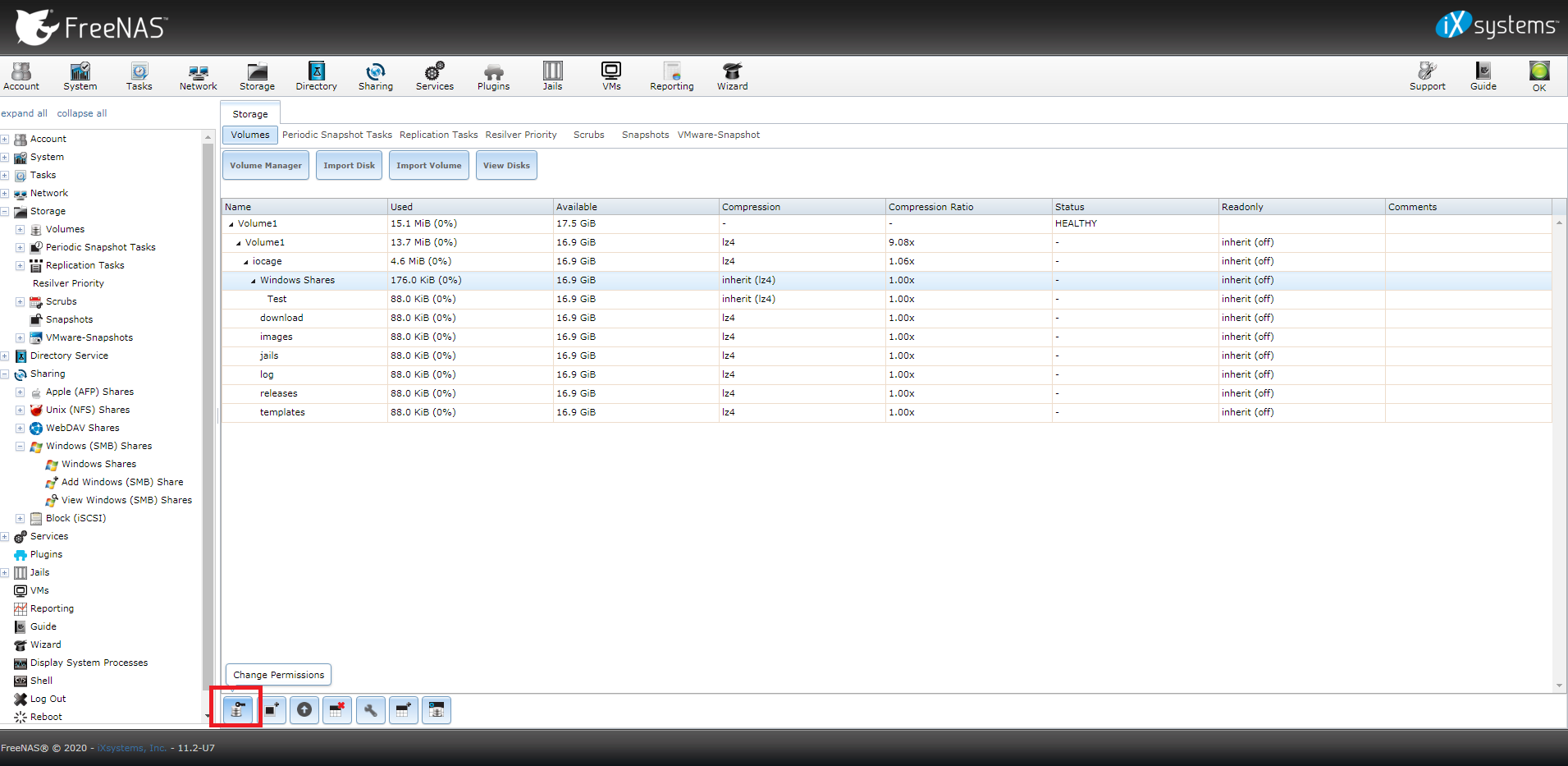Switch to the Scrubs tab

[589, 135]
